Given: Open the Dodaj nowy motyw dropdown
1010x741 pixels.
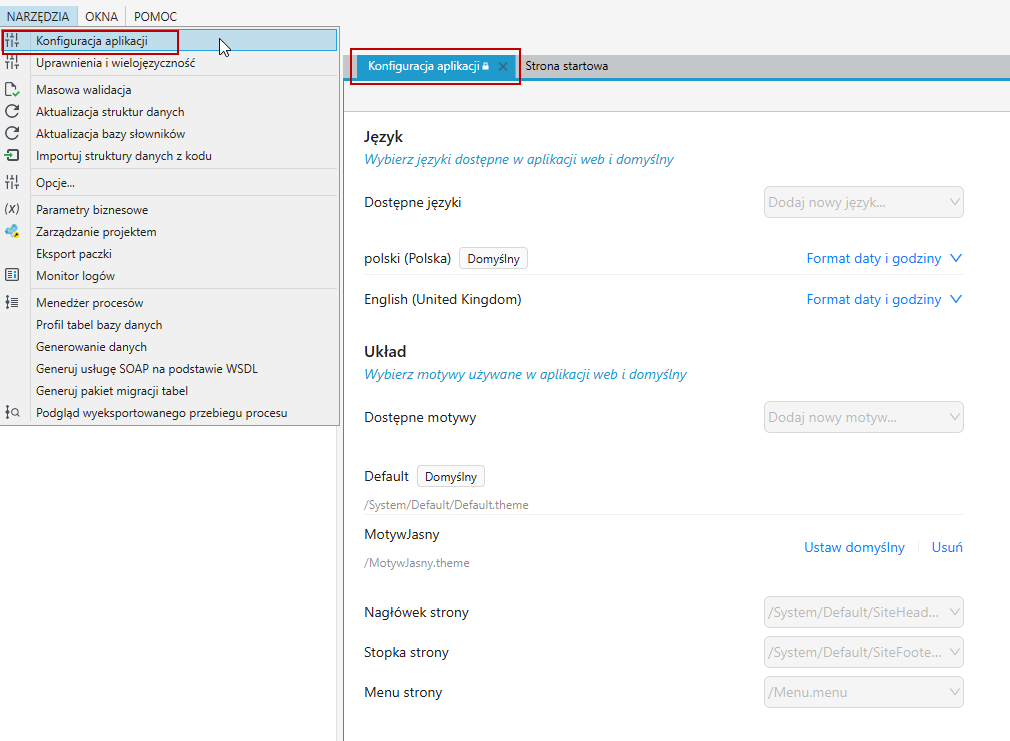Looking at the screenshot, I should point(864,418).
